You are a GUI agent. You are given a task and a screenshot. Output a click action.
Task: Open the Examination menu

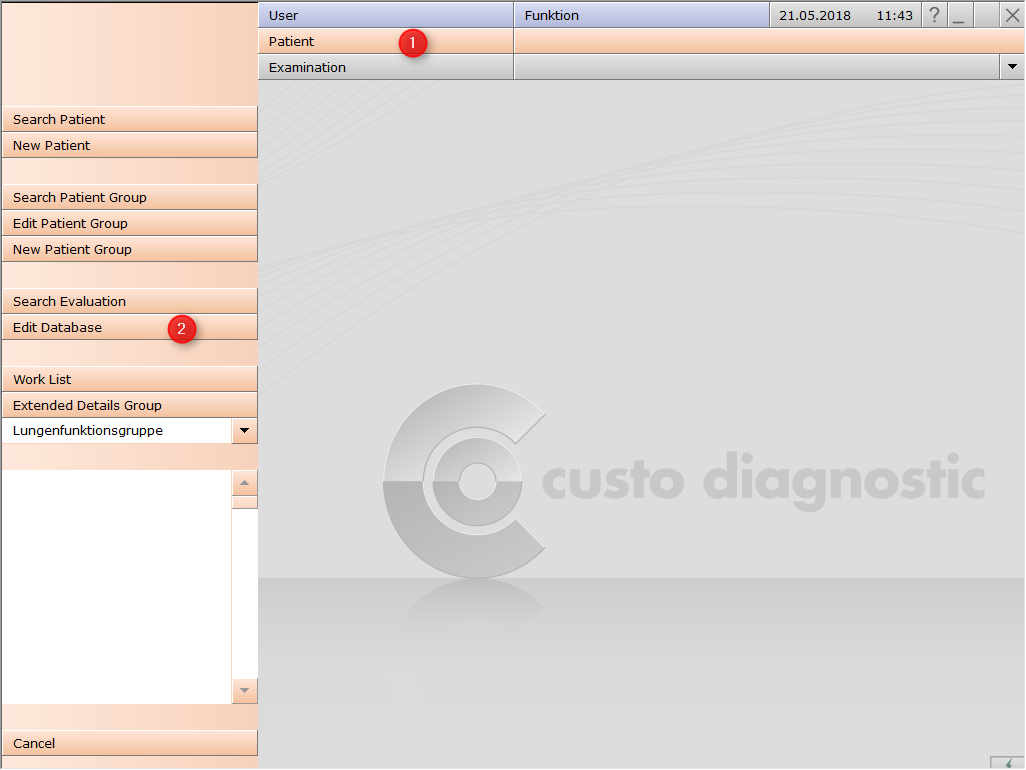(x=385, y=67)
